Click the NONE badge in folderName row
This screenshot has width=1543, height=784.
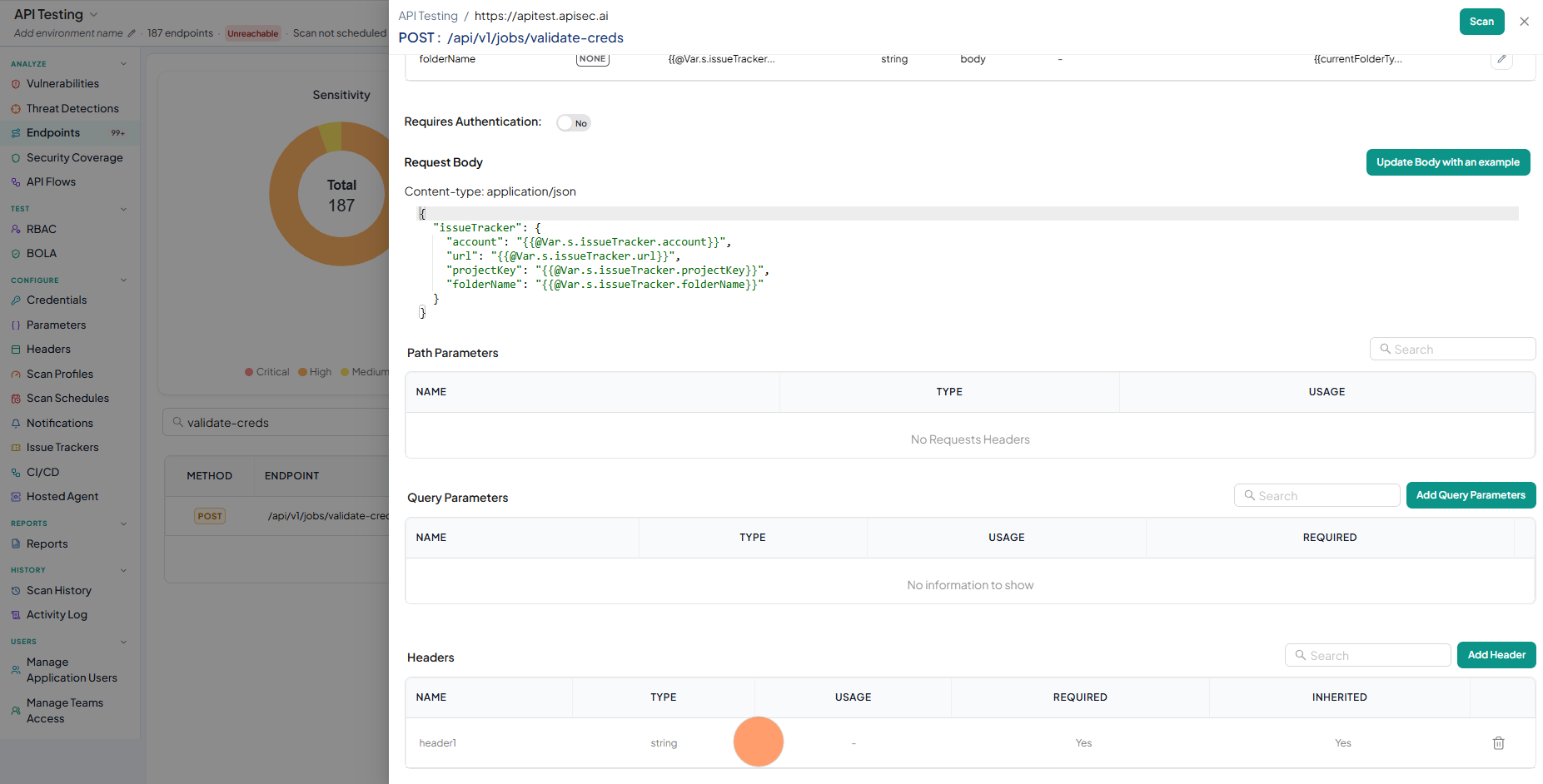coord(593,59)
